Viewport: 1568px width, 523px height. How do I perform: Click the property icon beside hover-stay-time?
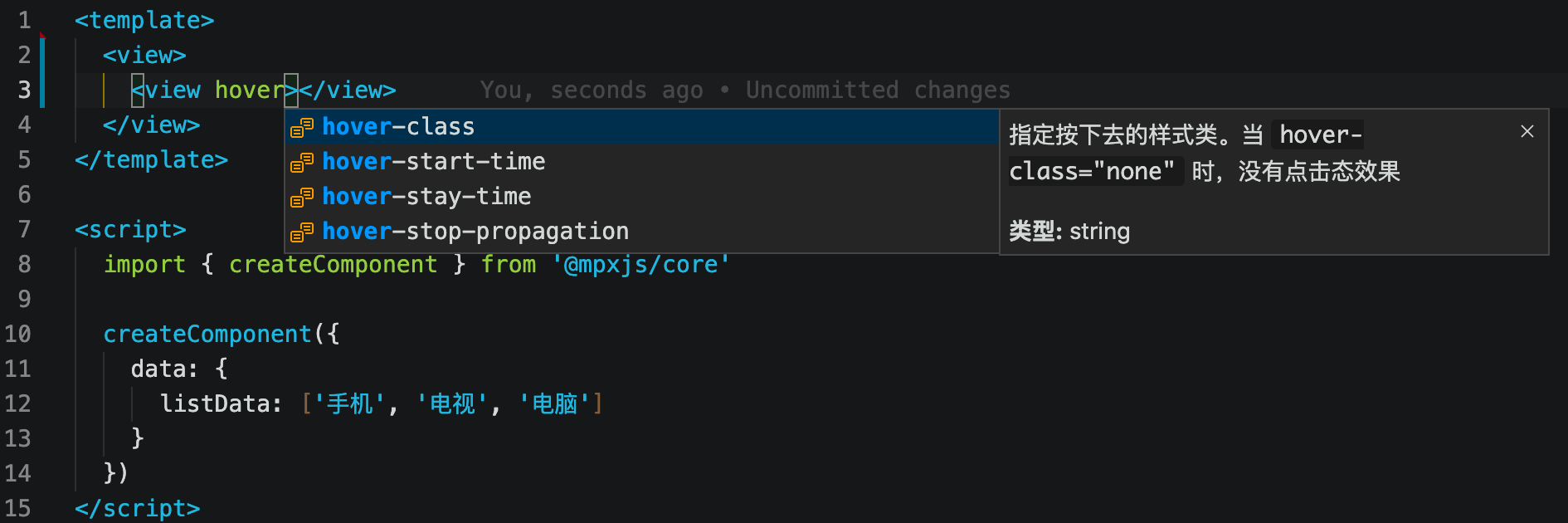pyautogui.click(x=301, y=197)
